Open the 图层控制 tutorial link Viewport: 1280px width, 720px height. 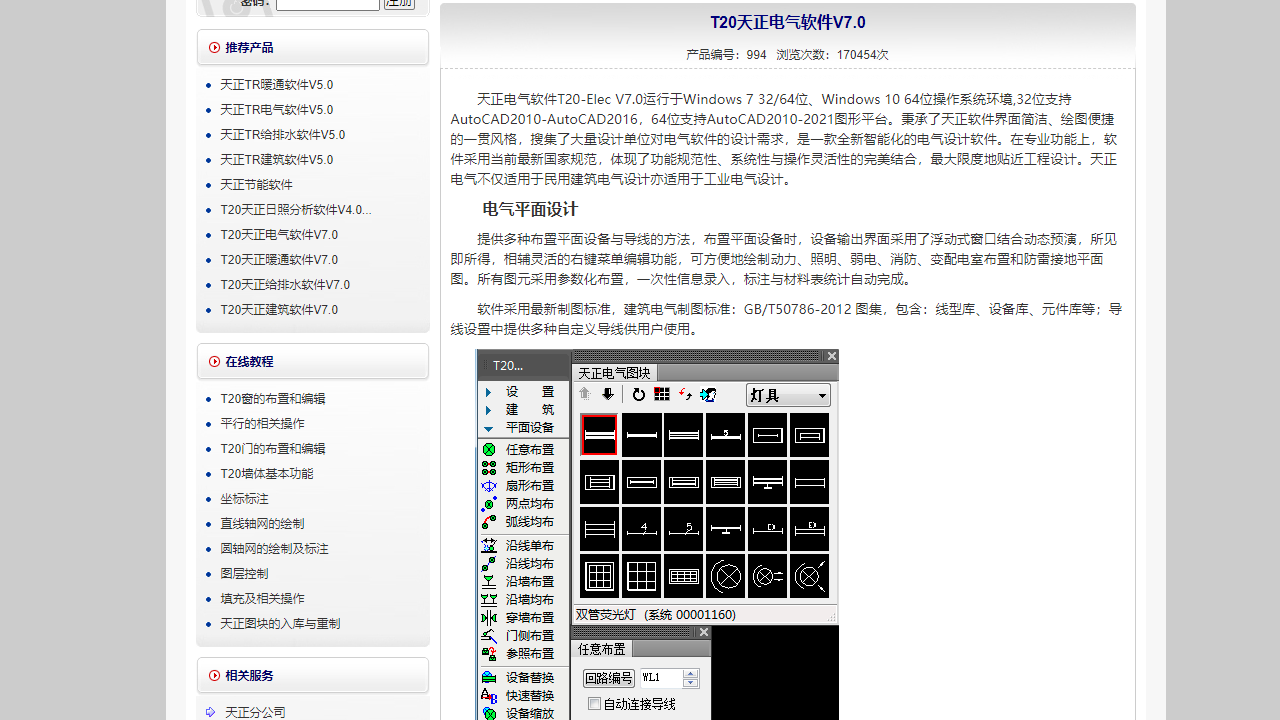coord(245,574)
